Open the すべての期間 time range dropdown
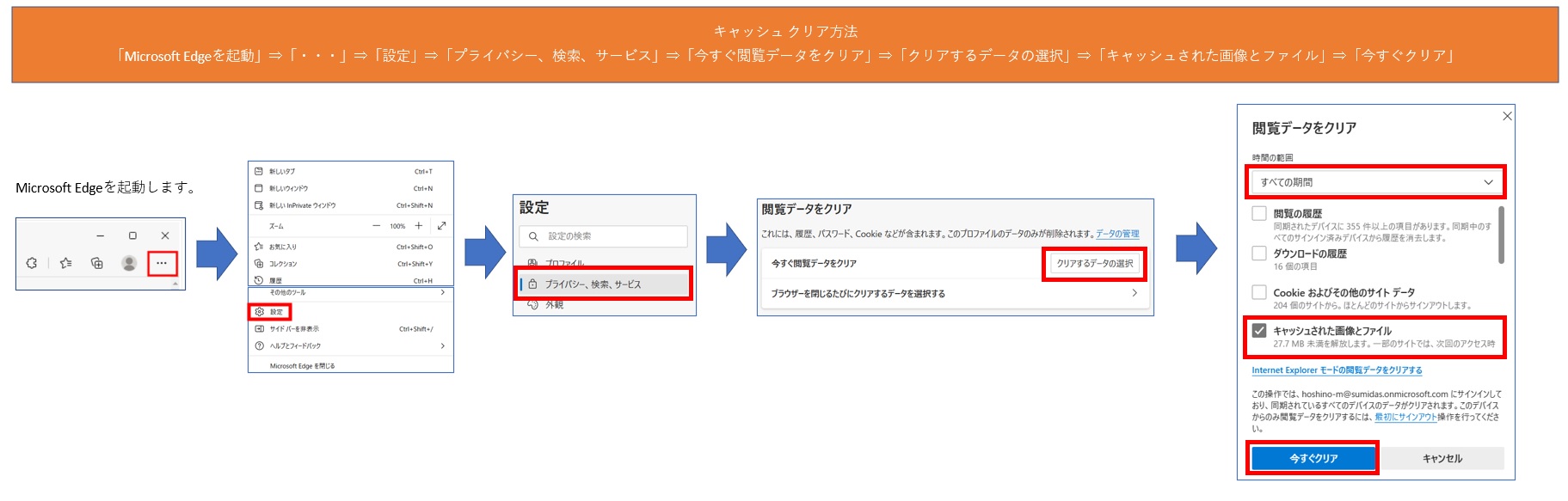The height and width of the screenshot is (501, 1568). [1376, 182]
